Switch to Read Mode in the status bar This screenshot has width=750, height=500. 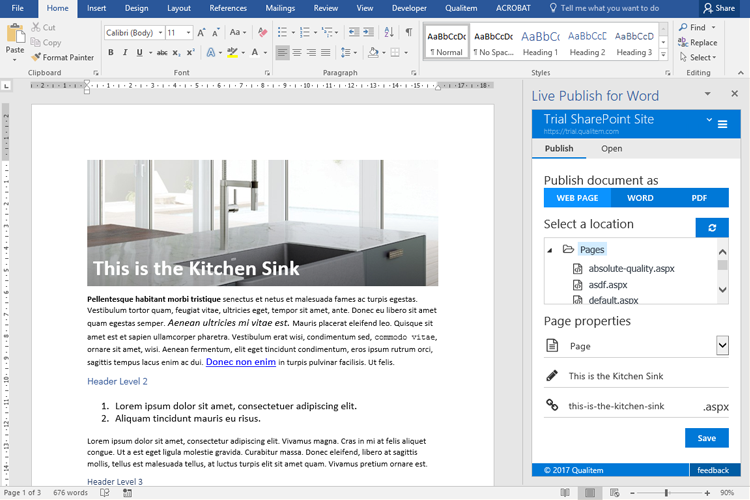point(565,492)
